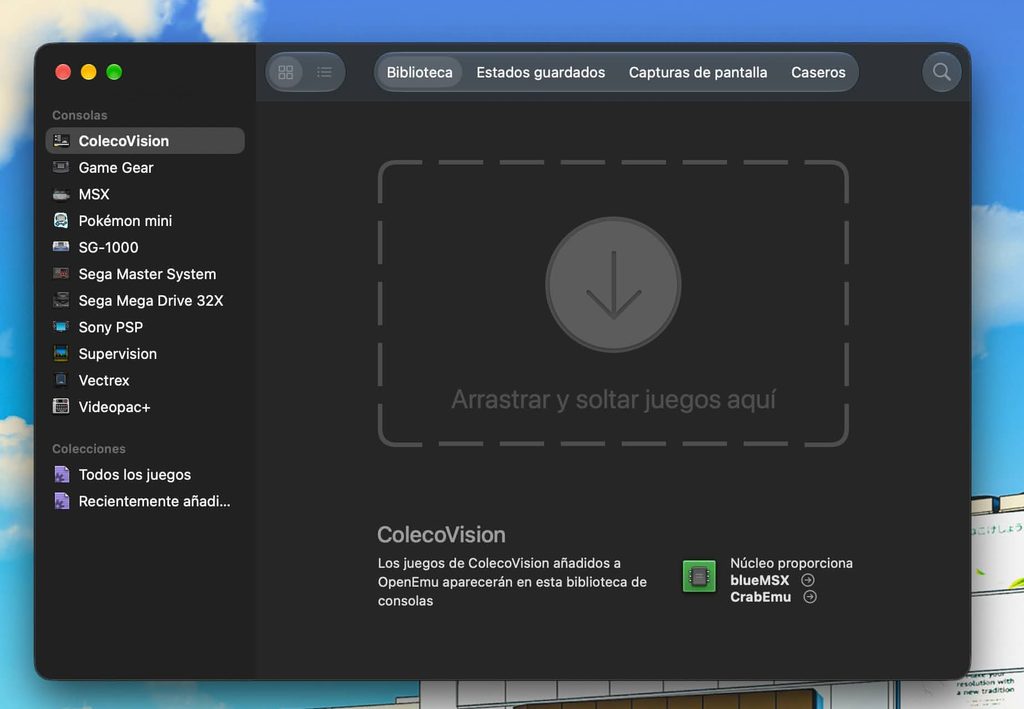Open the Caseros tab

(818, 72)
